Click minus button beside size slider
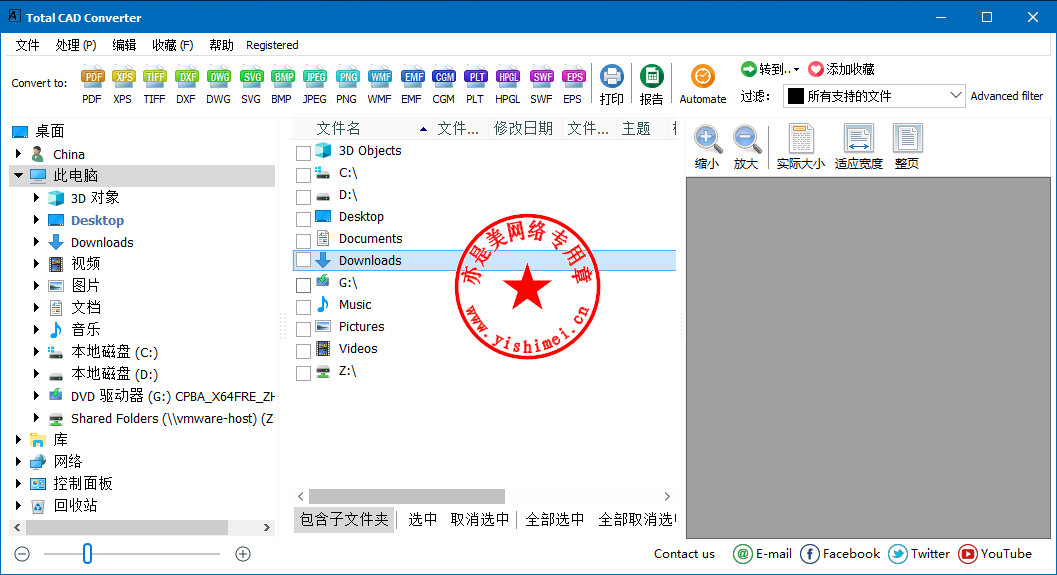1057x575 pixels. point(22,554)
